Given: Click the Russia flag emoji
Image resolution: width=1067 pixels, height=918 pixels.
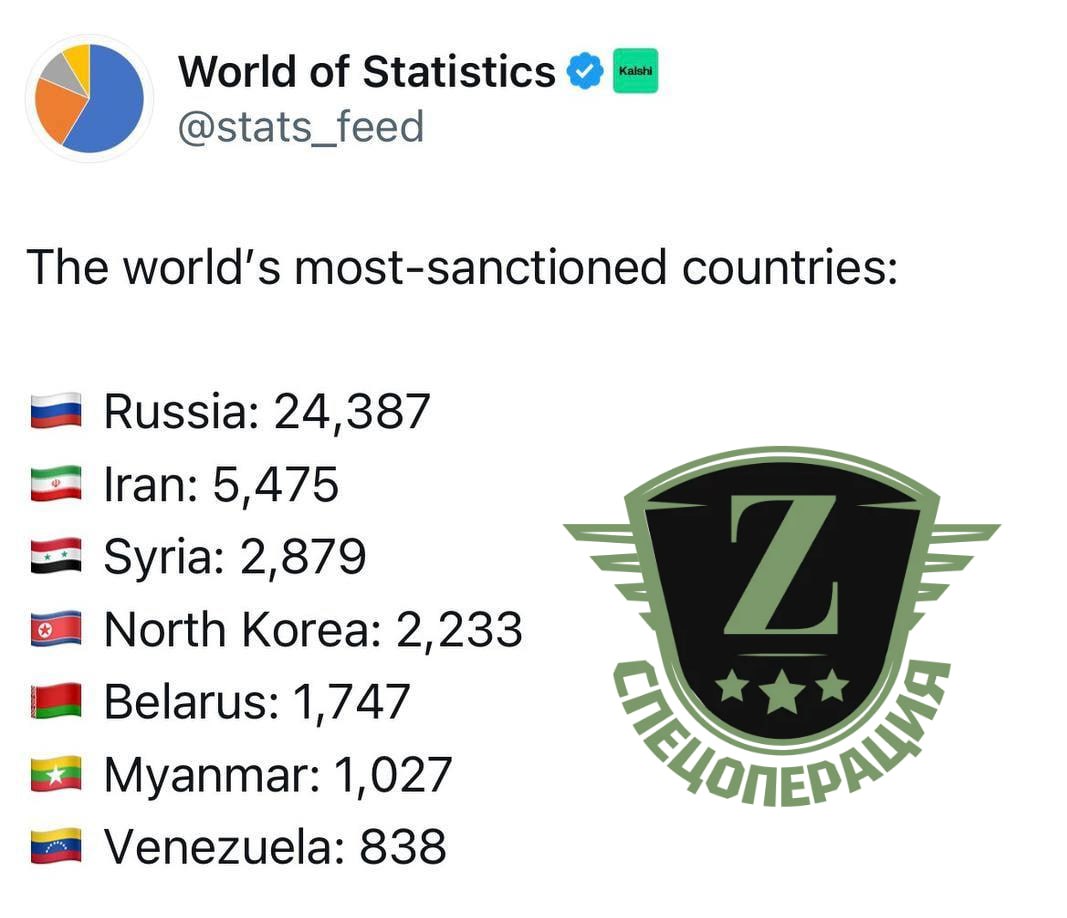Looking at the screenshot, I should (56, 410).
